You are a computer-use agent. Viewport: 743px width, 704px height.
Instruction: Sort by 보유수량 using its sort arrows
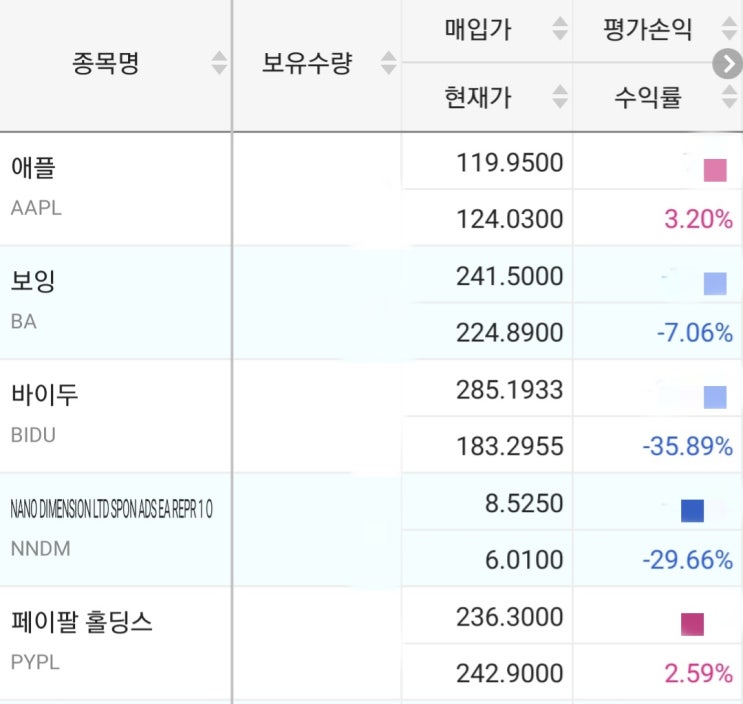(x=389, y=63)
